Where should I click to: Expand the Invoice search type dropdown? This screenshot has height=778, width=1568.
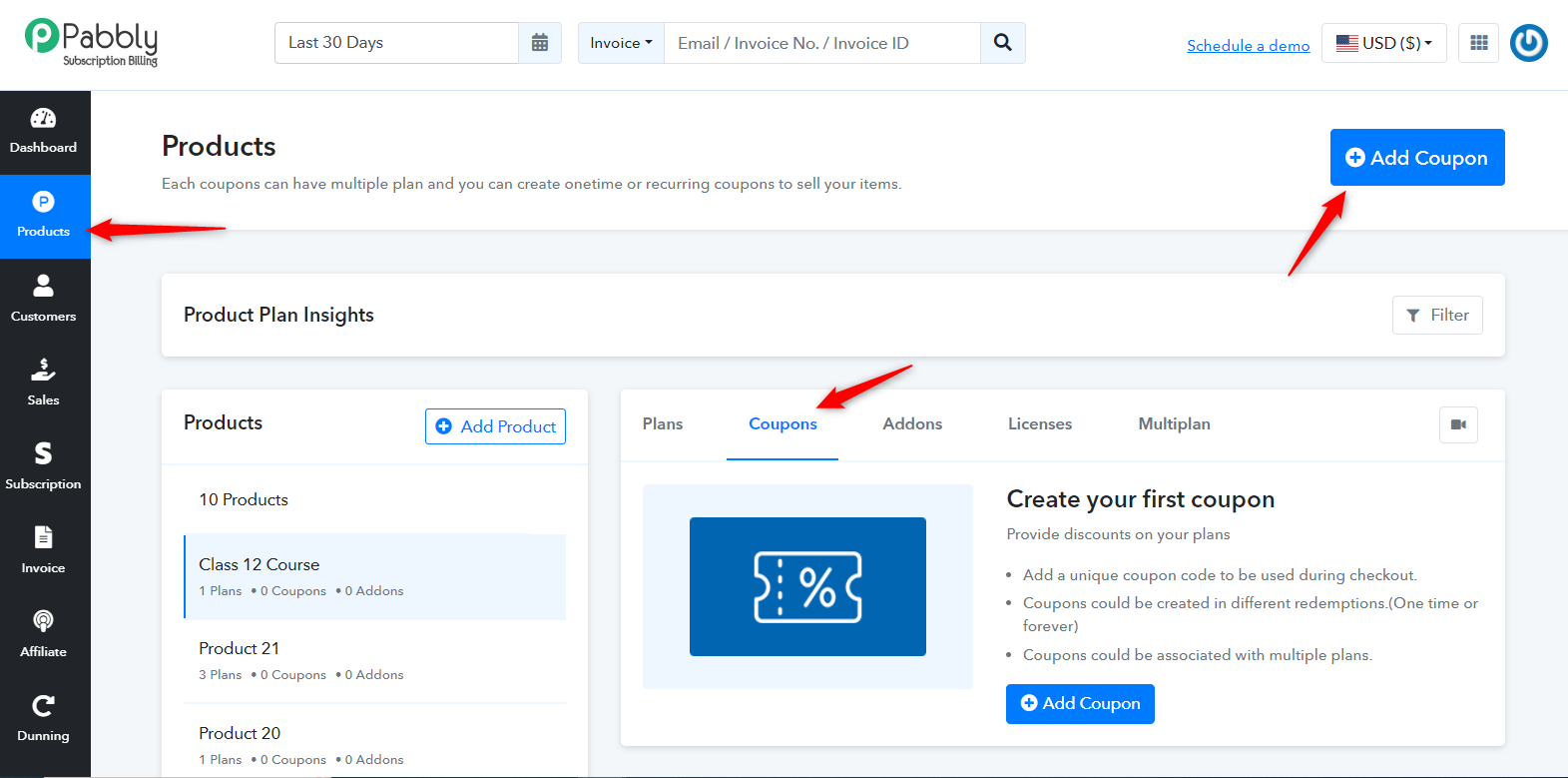click(621, 43)
